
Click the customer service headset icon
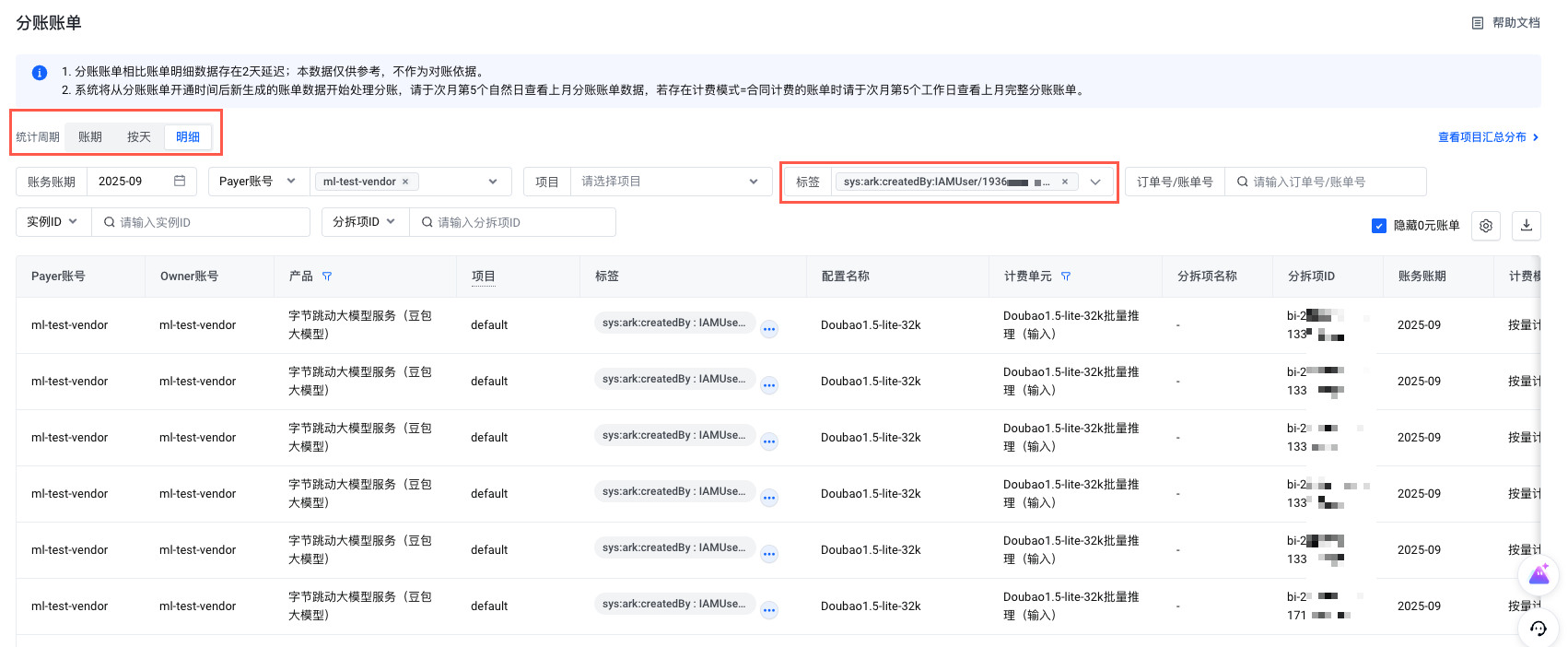pyautogui.click(x=1538, y=629)
